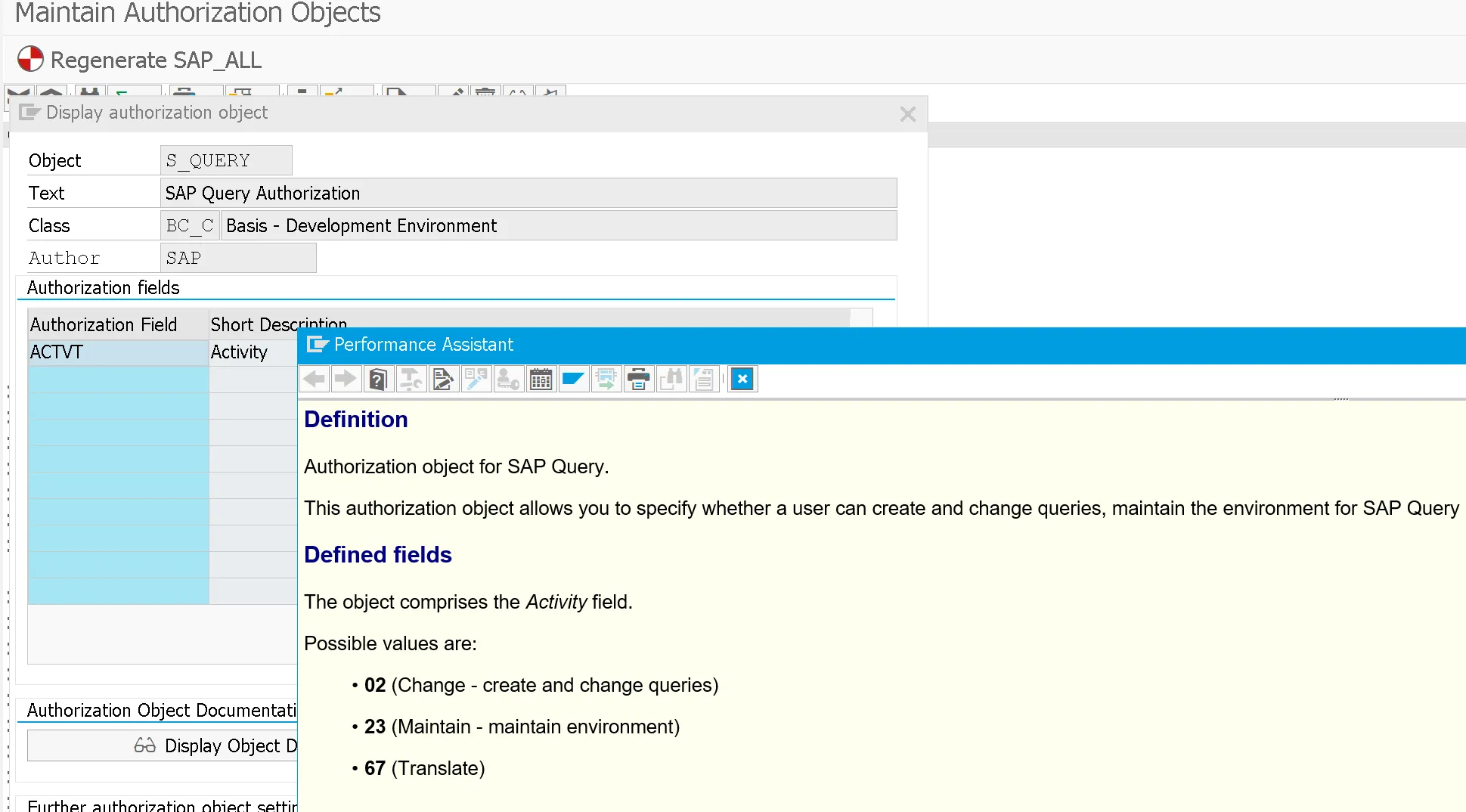Select the ACTVT authorization field cell
1466x812 pixels.
coord(118,352)
